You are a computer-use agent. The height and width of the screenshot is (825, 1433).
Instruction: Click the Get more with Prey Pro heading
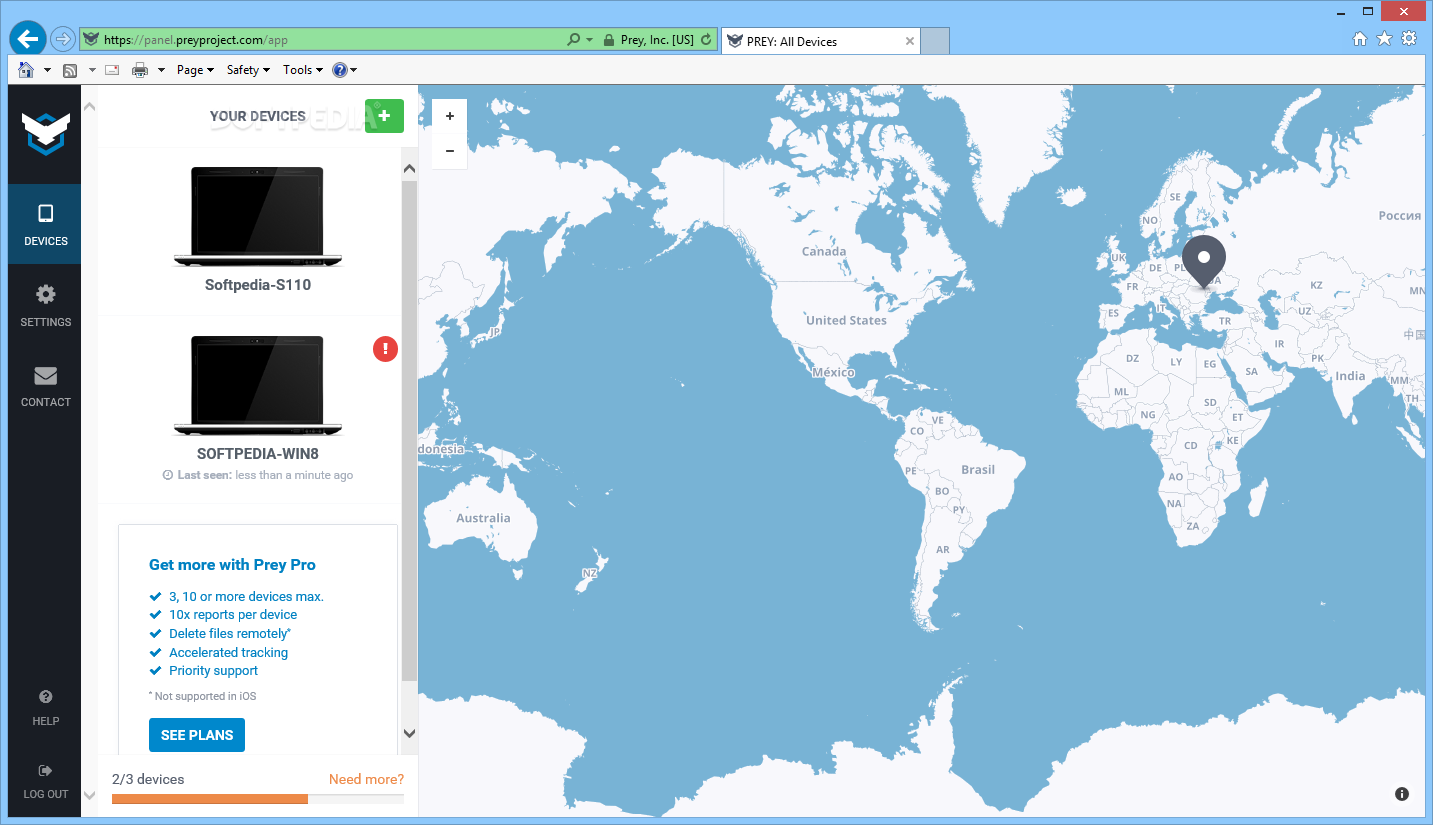pos(232,565)
